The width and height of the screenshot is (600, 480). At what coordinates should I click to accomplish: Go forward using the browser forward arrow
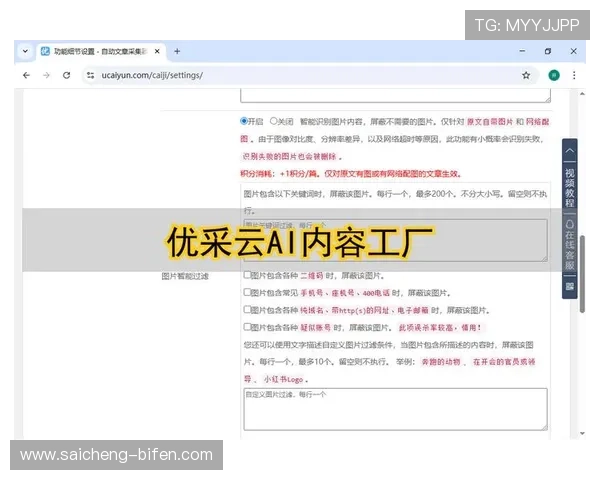(x=46, y=75)
